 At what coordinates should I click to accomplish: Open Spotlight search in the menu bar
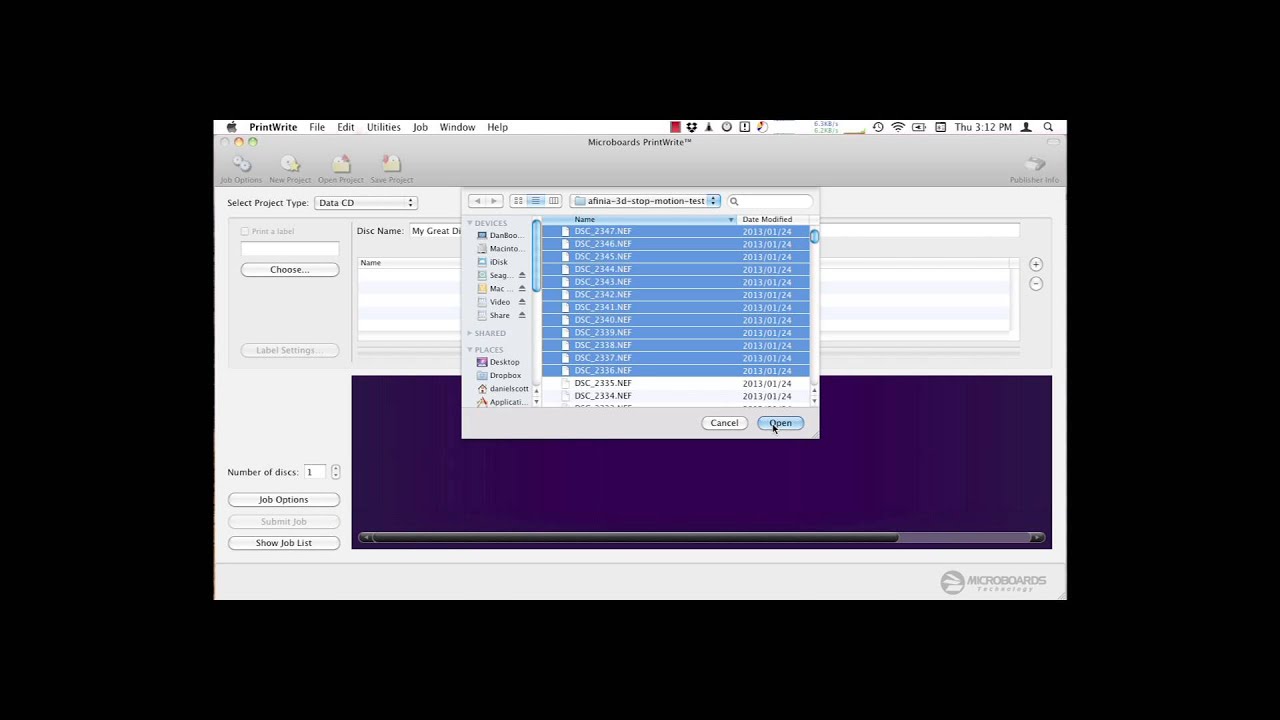click(1048, 127)
